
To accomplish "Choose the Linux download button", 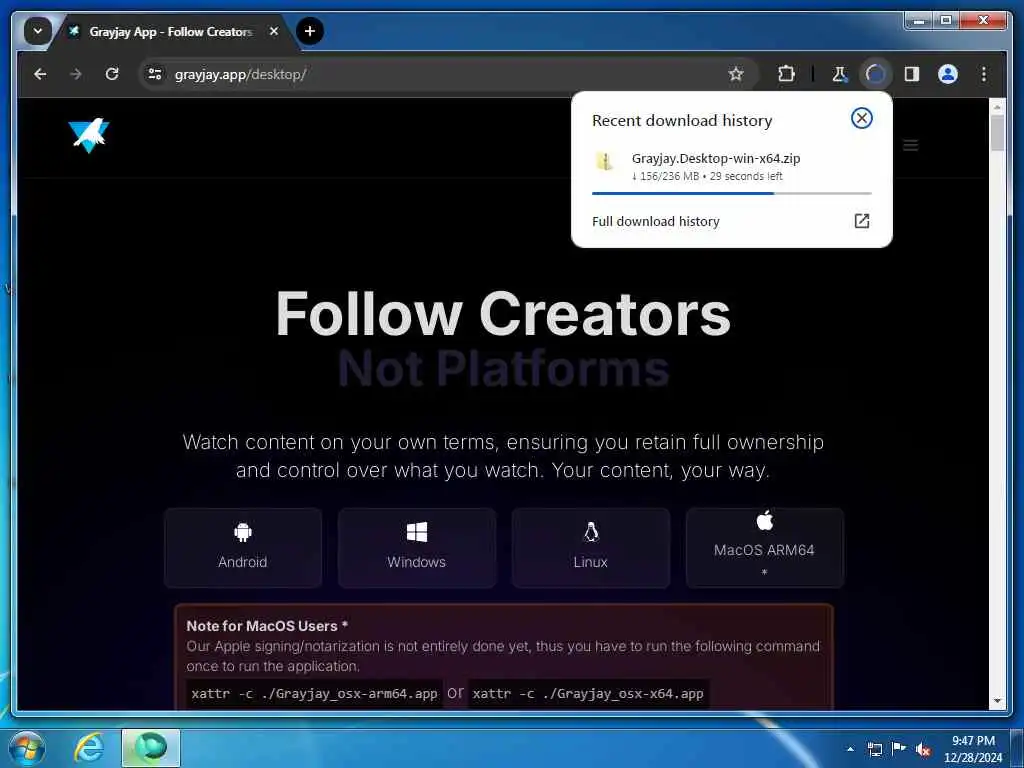I will pyautogui.click(x=590, y=548).
